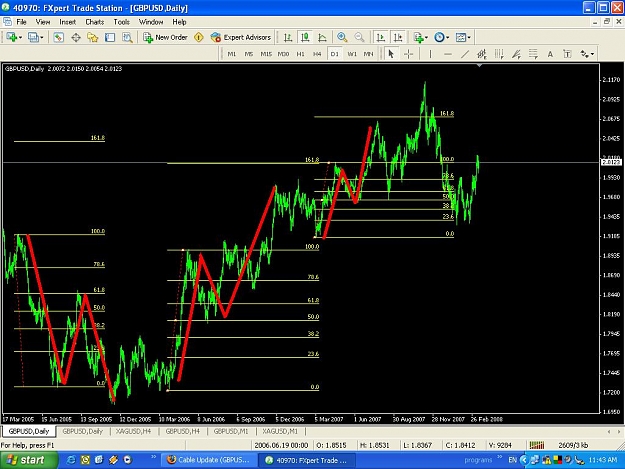Pick the Vertical Line drawing tool
The width and height of the screenshot is (625, 469).
[x=430, y=54]
